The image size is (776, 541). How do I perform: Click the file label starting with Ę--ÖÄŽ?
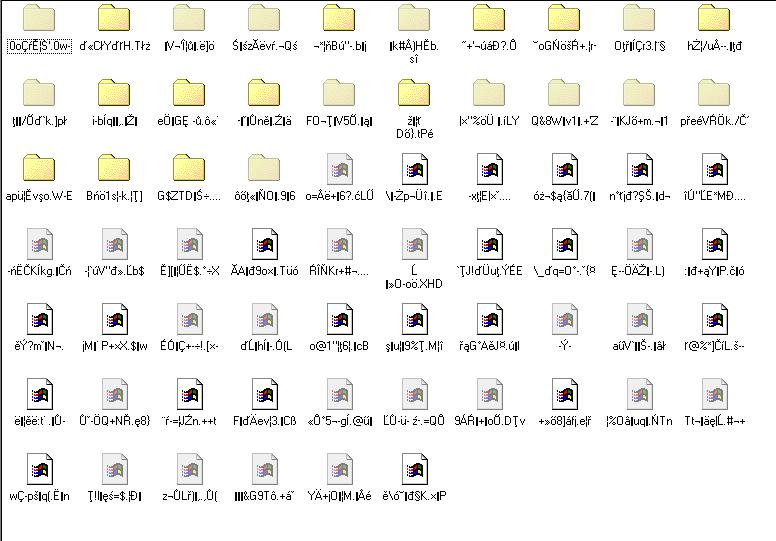coord(638,271)
